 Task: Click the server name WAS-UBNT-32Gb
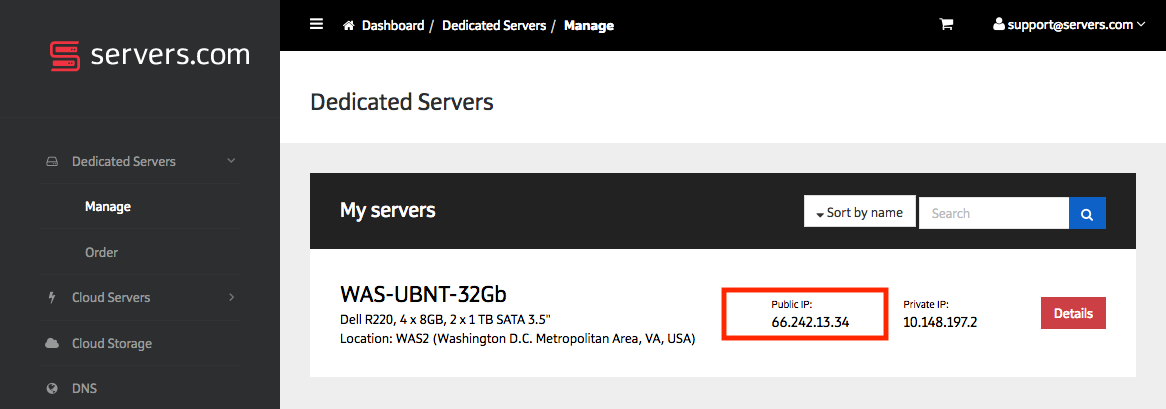[x=423, y=294]
